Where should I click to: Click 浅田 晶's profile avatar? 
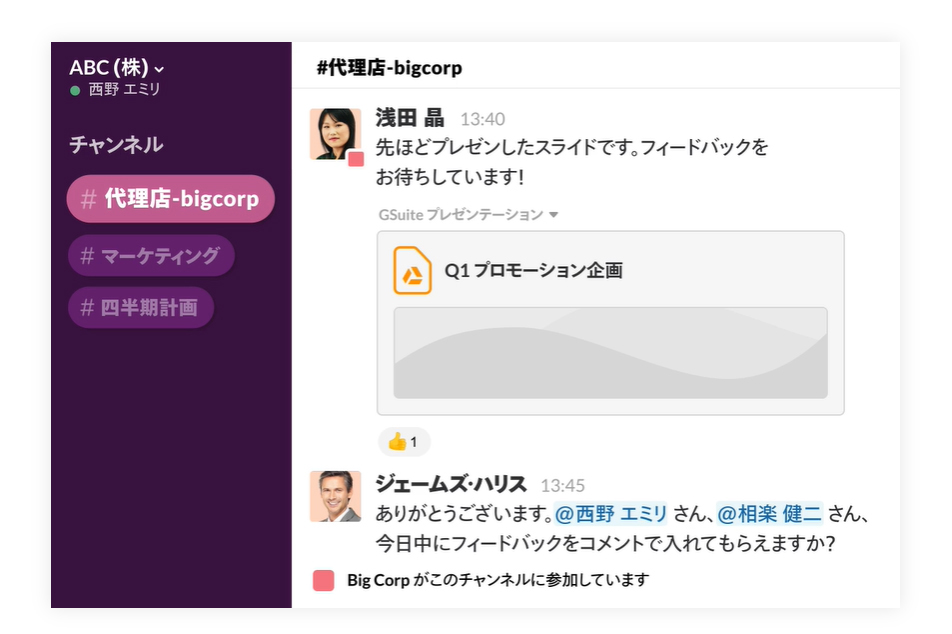tap(335, 134)
